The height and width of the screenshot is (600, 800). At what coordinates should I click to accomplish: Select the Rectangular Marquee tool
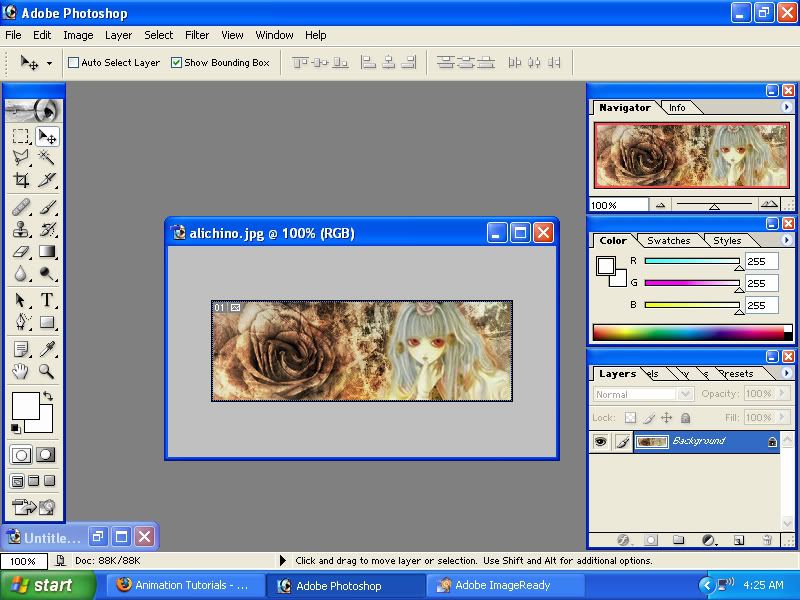(x=20, y=136)
